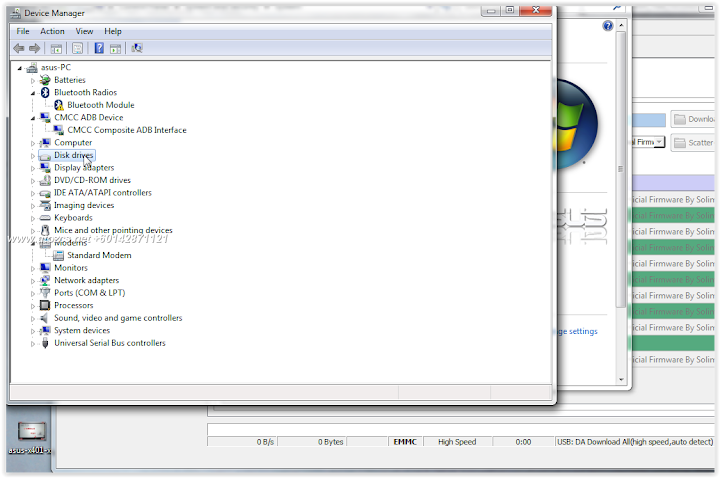Image resolution: width=720 pixels, height=478 pixels.
Task: Open the Action menu
Action: click(52, 31)
